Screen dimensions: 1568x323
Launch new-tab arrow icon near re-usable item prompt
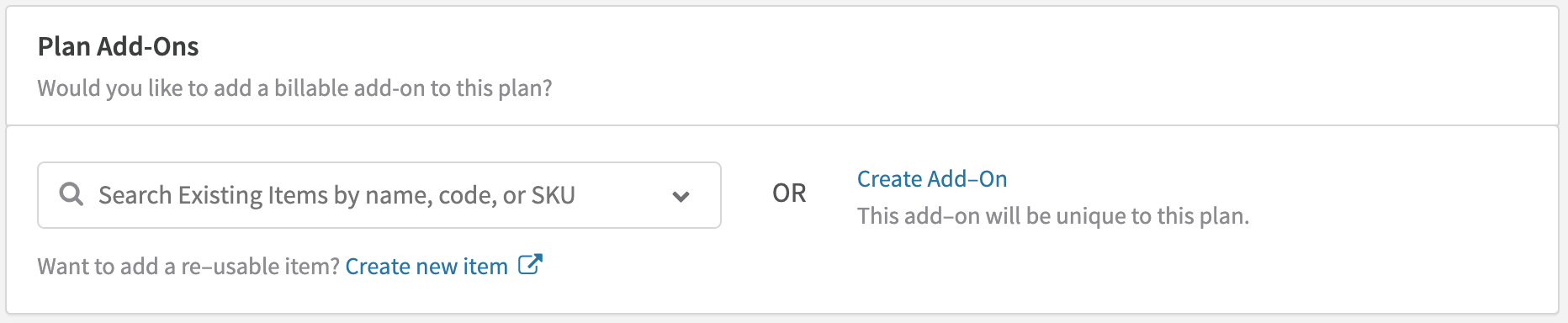coord(530,264)
